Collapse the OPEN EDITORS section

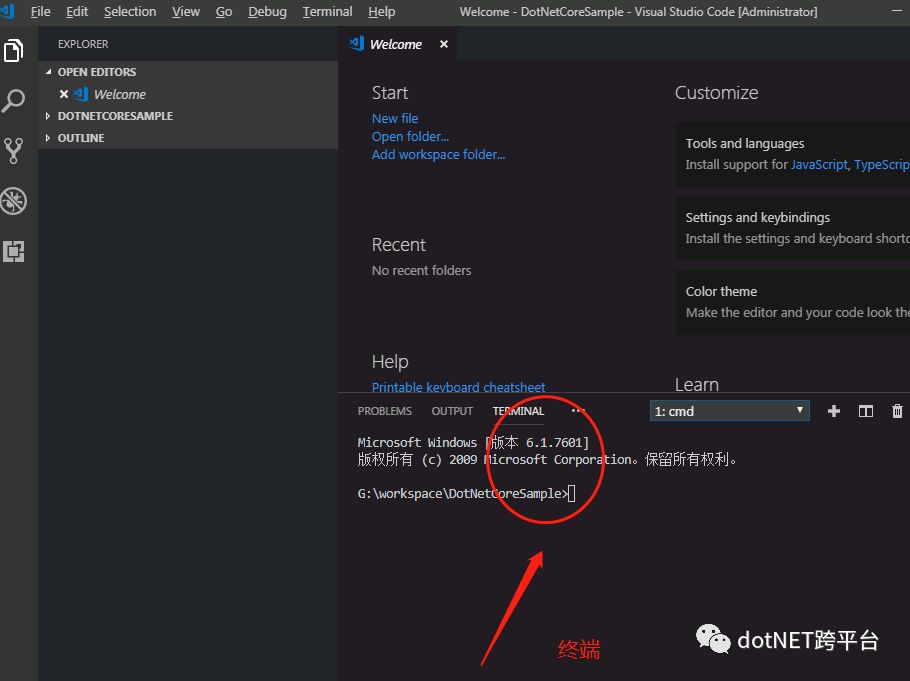pos(188,72)
